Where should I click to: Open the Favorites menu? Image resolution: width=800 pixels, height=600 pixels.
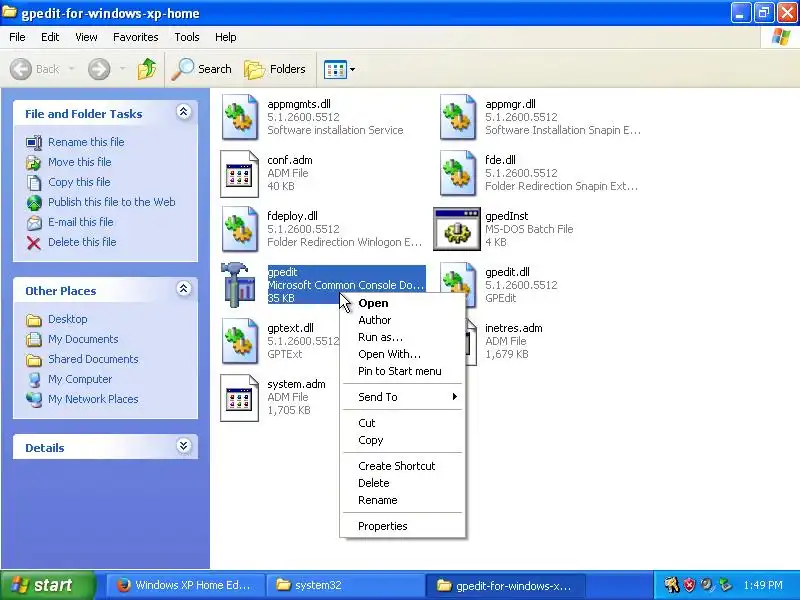click(136, 37)
